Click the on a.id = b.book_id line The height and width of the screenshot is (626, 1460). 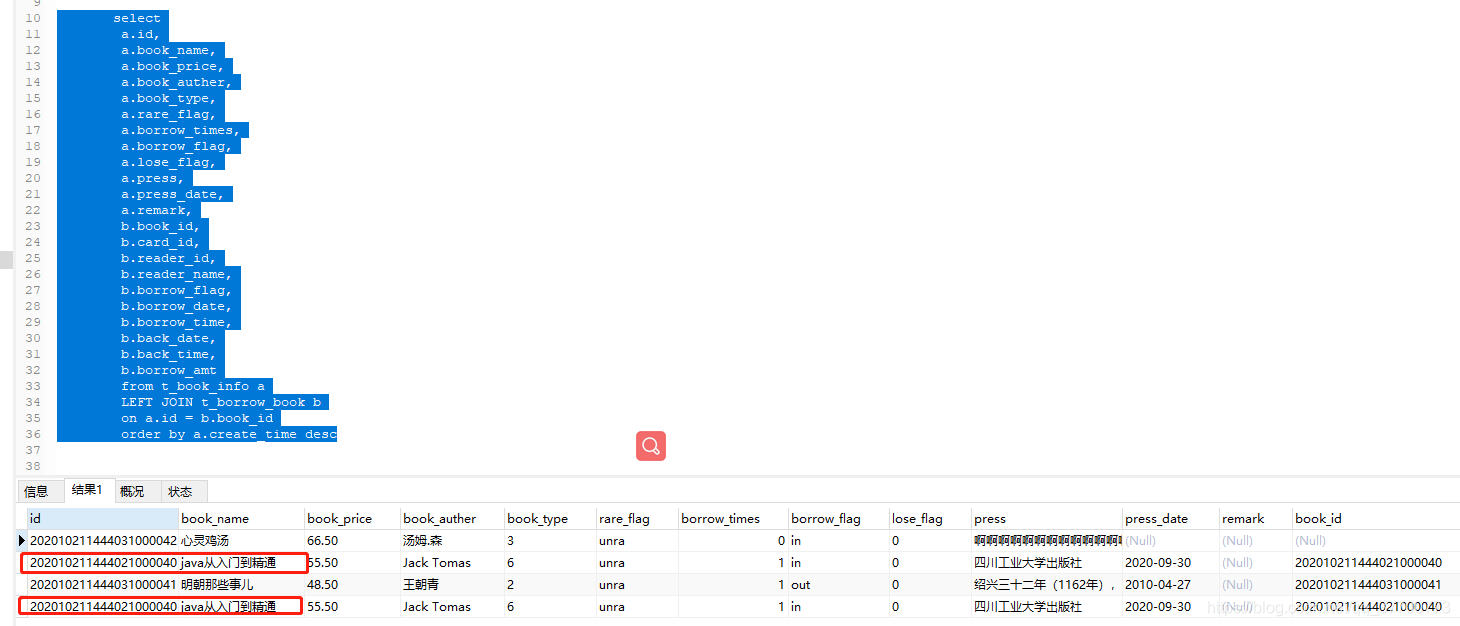pyautogui.click(x=197, y=418)
